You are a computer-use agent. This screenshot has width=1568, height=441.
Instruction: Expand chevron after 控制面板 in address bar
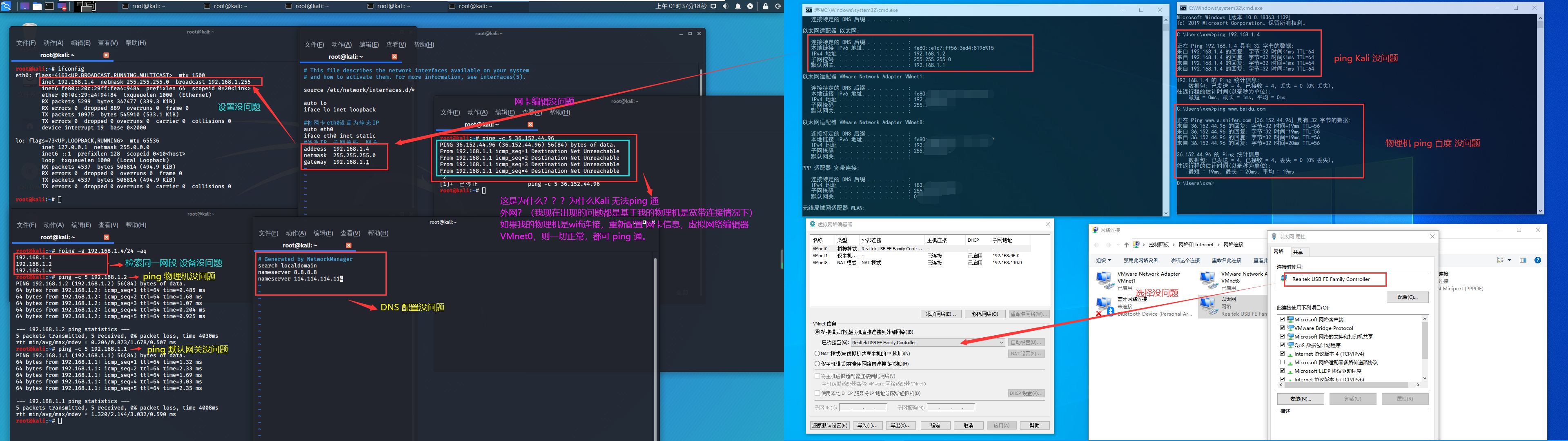click(1174, 245)
